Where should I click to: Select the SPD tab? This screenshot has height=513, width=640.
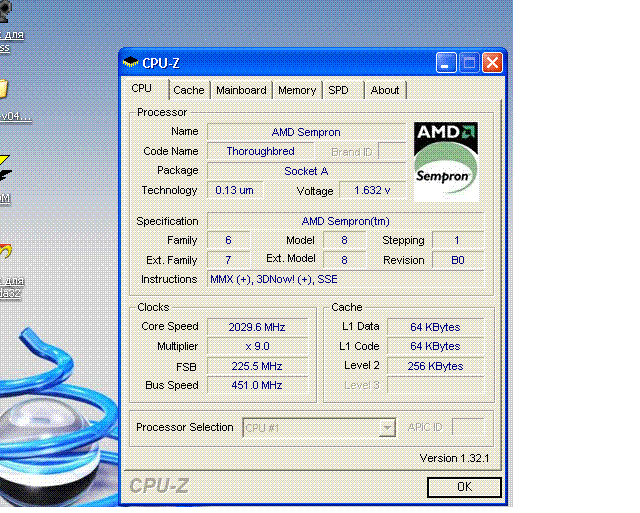click(338, 90)
